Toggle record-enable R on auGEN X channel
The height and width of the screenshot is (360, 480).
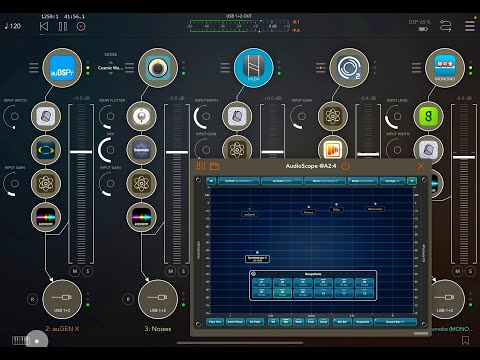(x=32, y=299)
